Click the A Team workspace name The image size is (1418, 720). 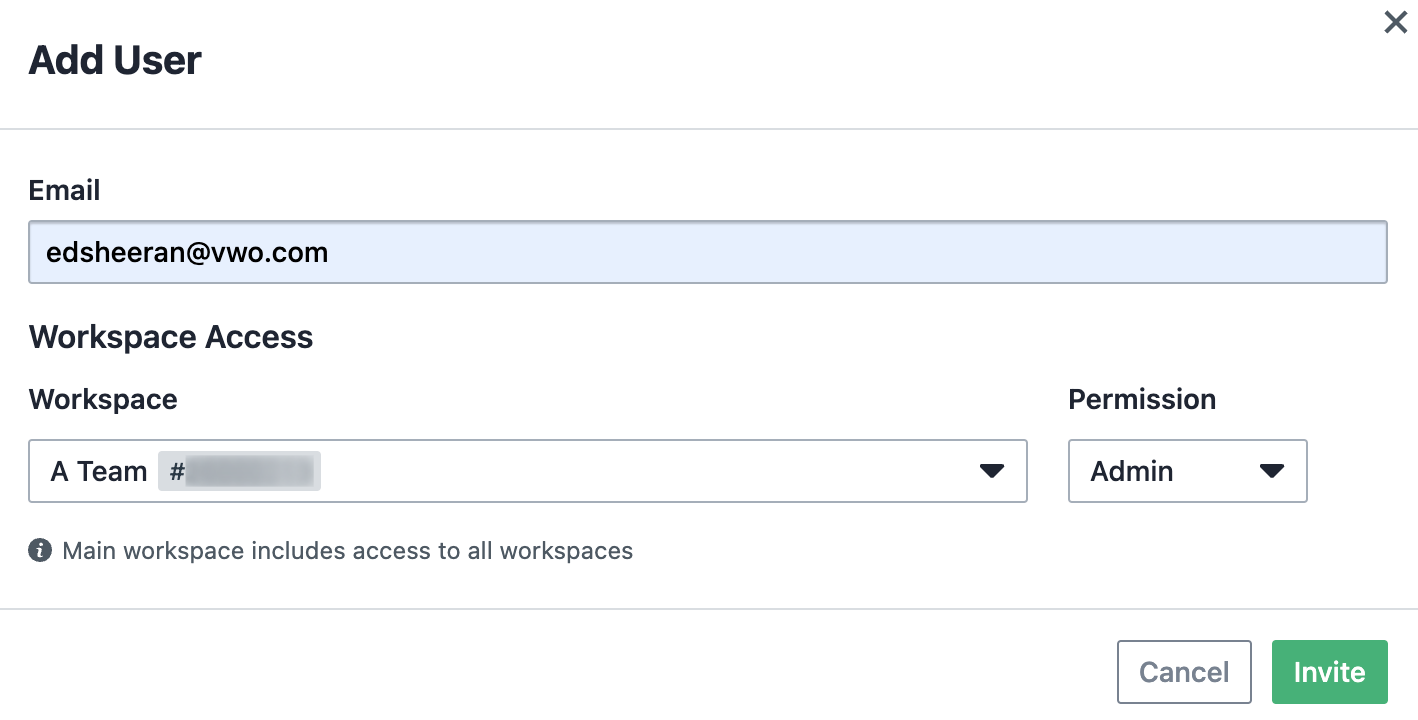[x=99, y=471]
